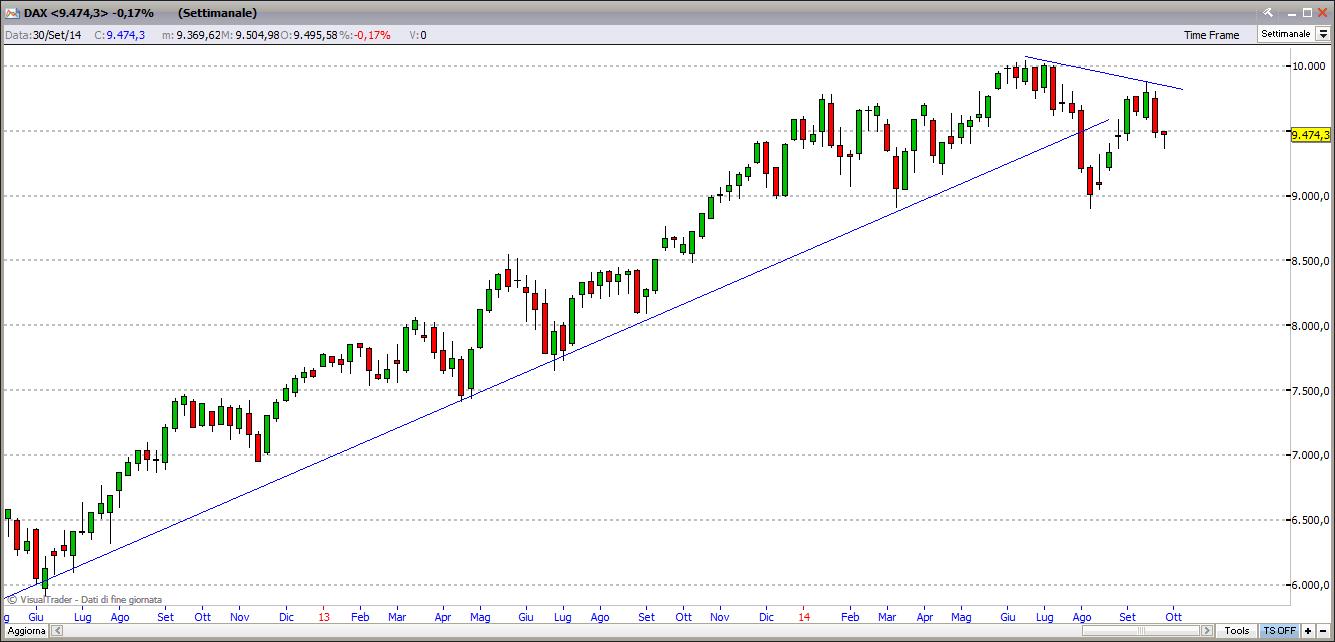Click the 6.000,0 price axis label
Image resolution: width=1335 pixels, height=642 pixels.
pyautogui.click(x=1310, y=586)
